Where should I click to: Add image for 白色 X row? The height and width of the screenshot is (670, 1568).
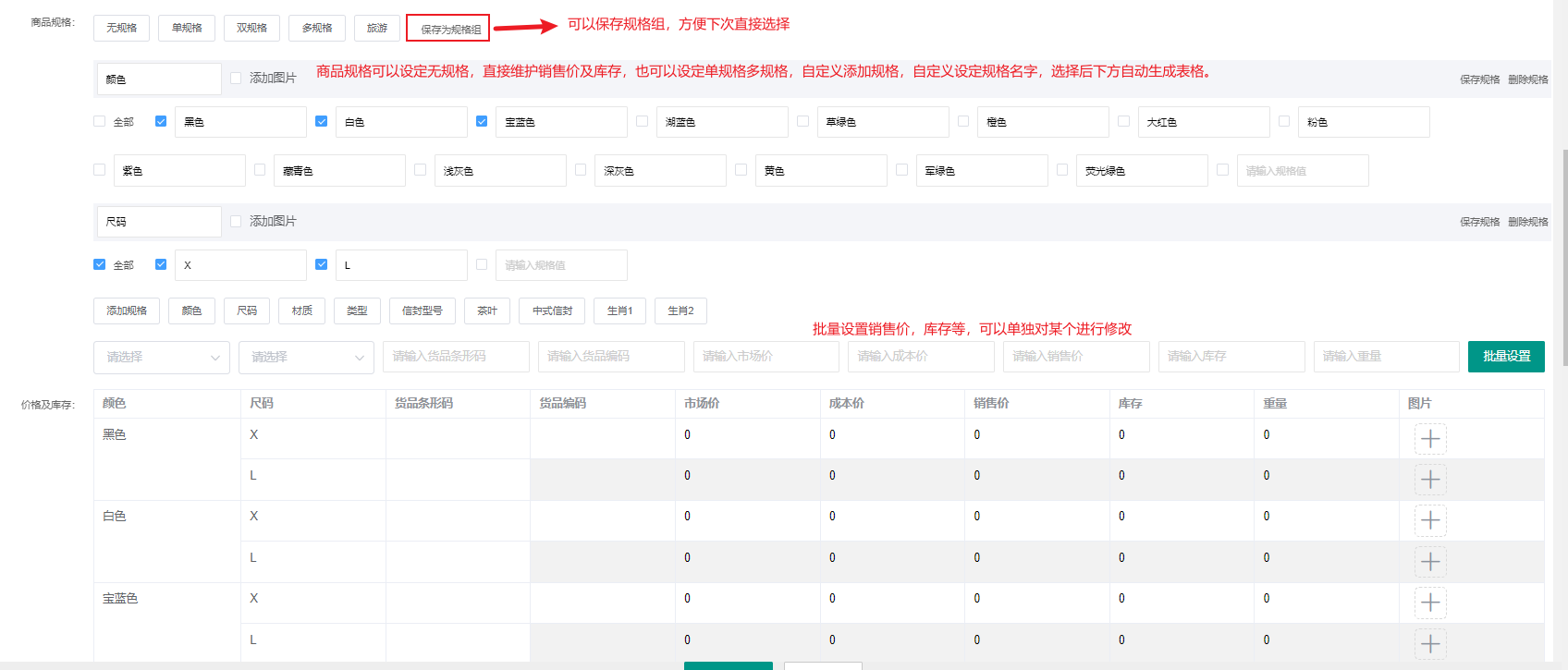click(x=1430, y=520)
